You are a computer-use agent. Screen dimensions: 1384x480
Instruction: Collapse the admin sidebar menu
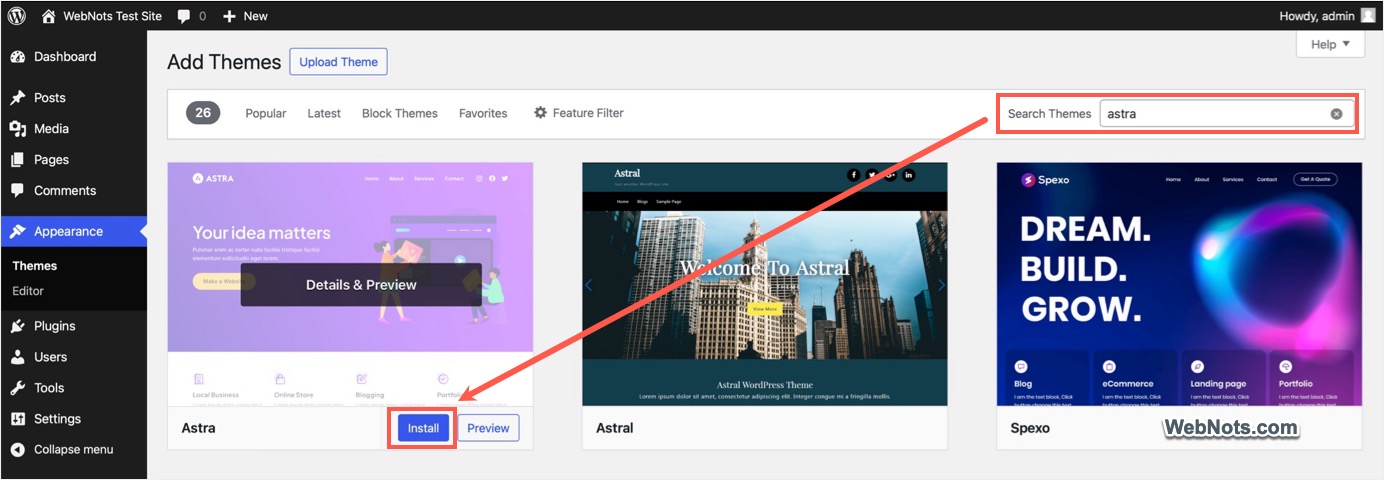74,450
